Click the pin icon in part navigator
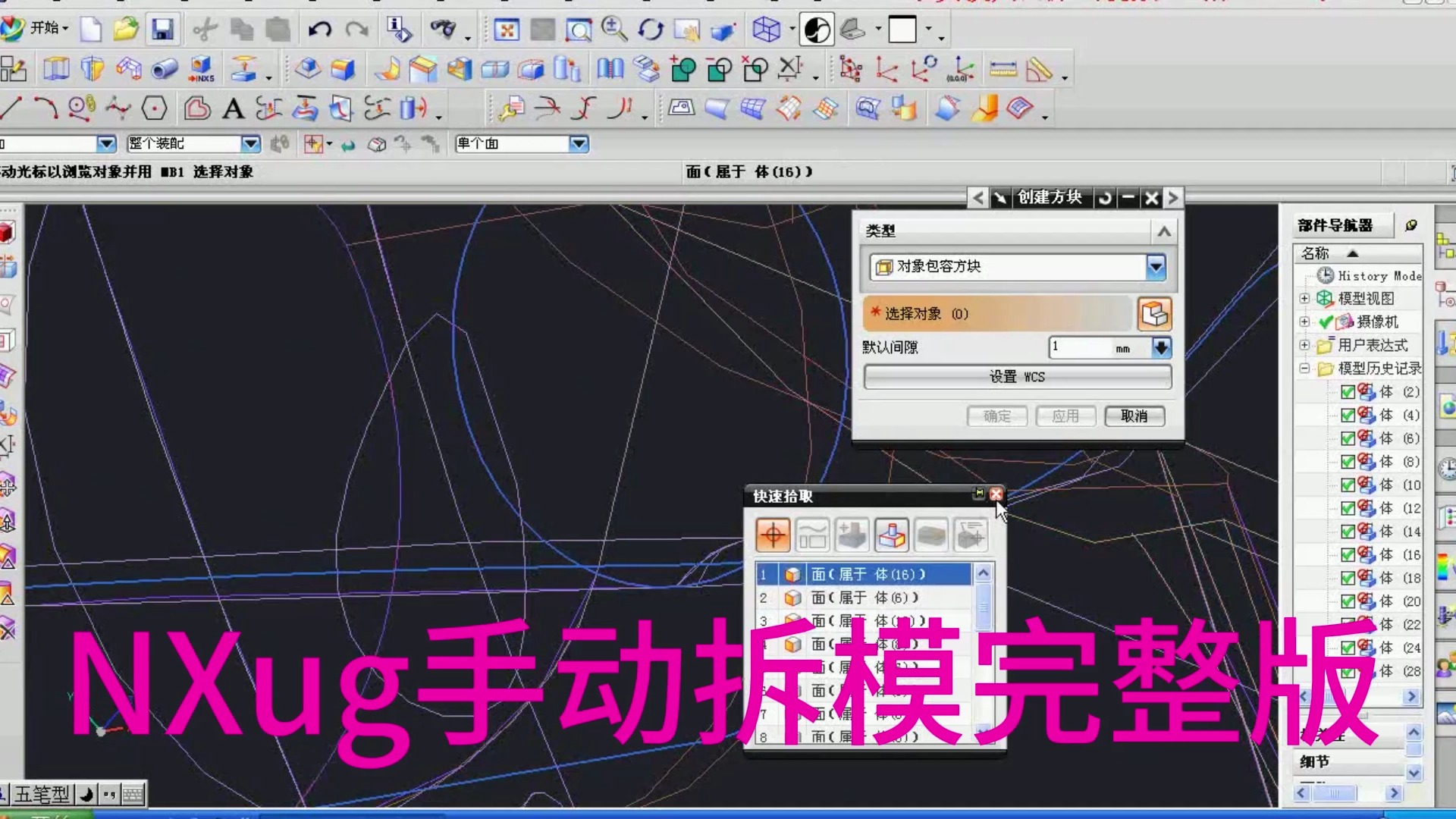This screenshot has height=819, width=1456. (1411, 225)
